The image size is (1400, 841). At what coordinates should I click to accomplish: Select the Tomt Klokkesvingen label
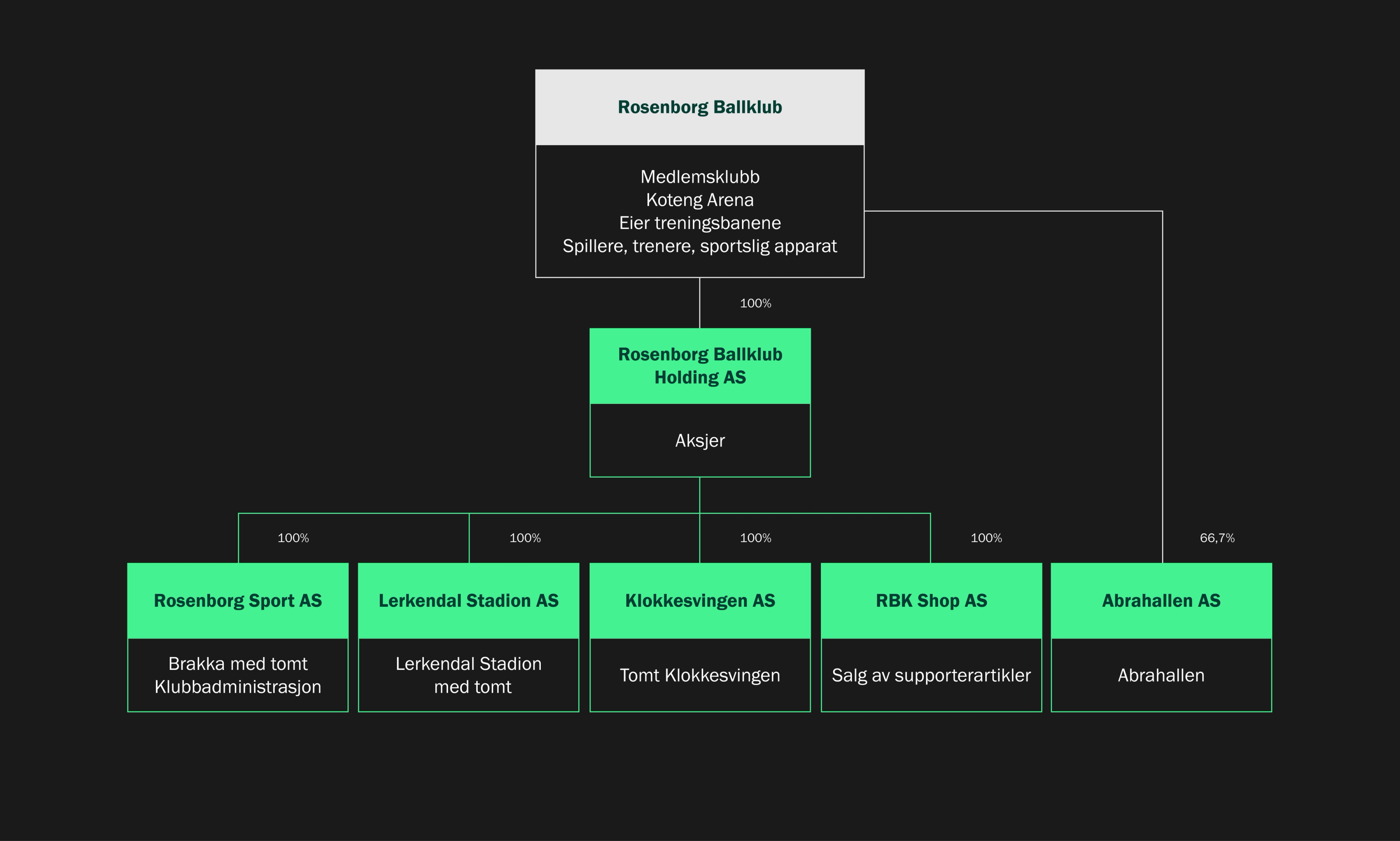[700, 675]
